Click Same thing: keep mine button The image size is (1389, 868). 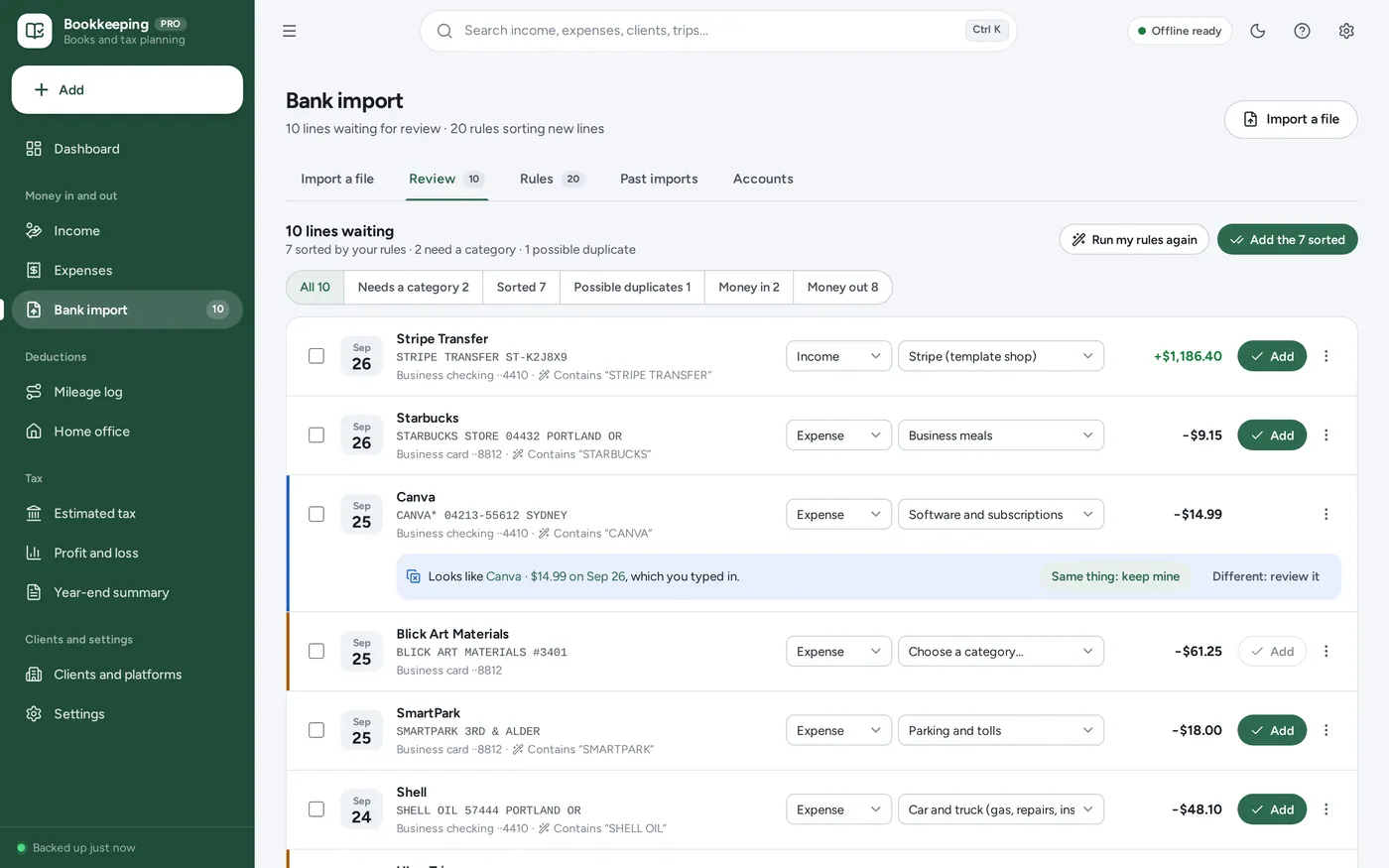click(1115, 576)
